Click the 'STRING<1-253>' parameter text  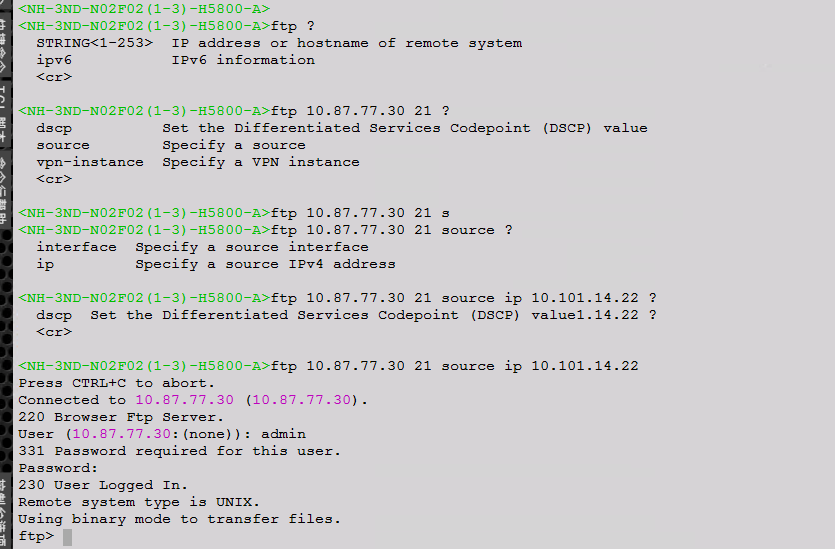(94, 43)
